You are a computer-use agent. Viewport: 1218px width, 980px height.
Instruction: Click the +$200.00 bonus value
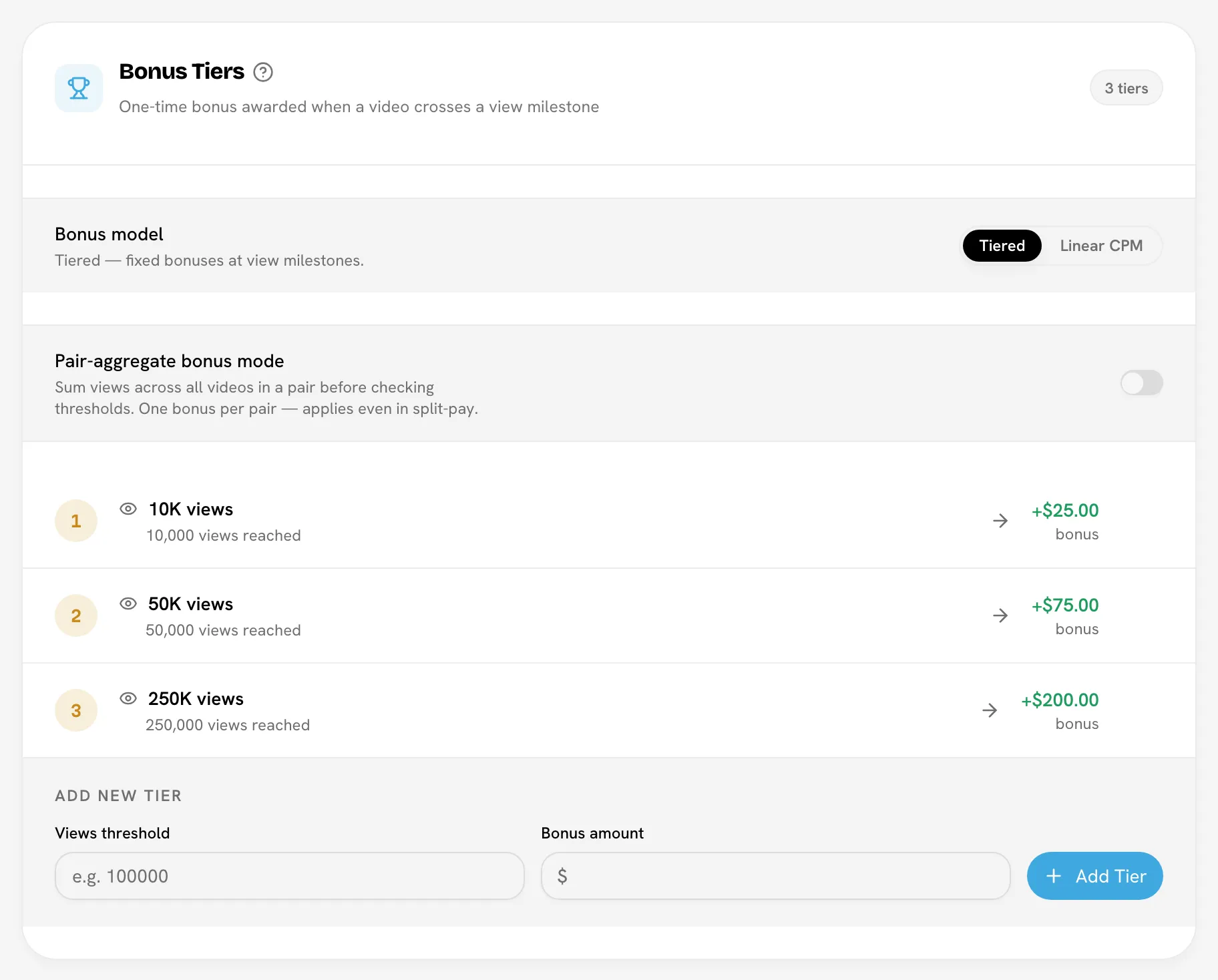point(1060,700)
